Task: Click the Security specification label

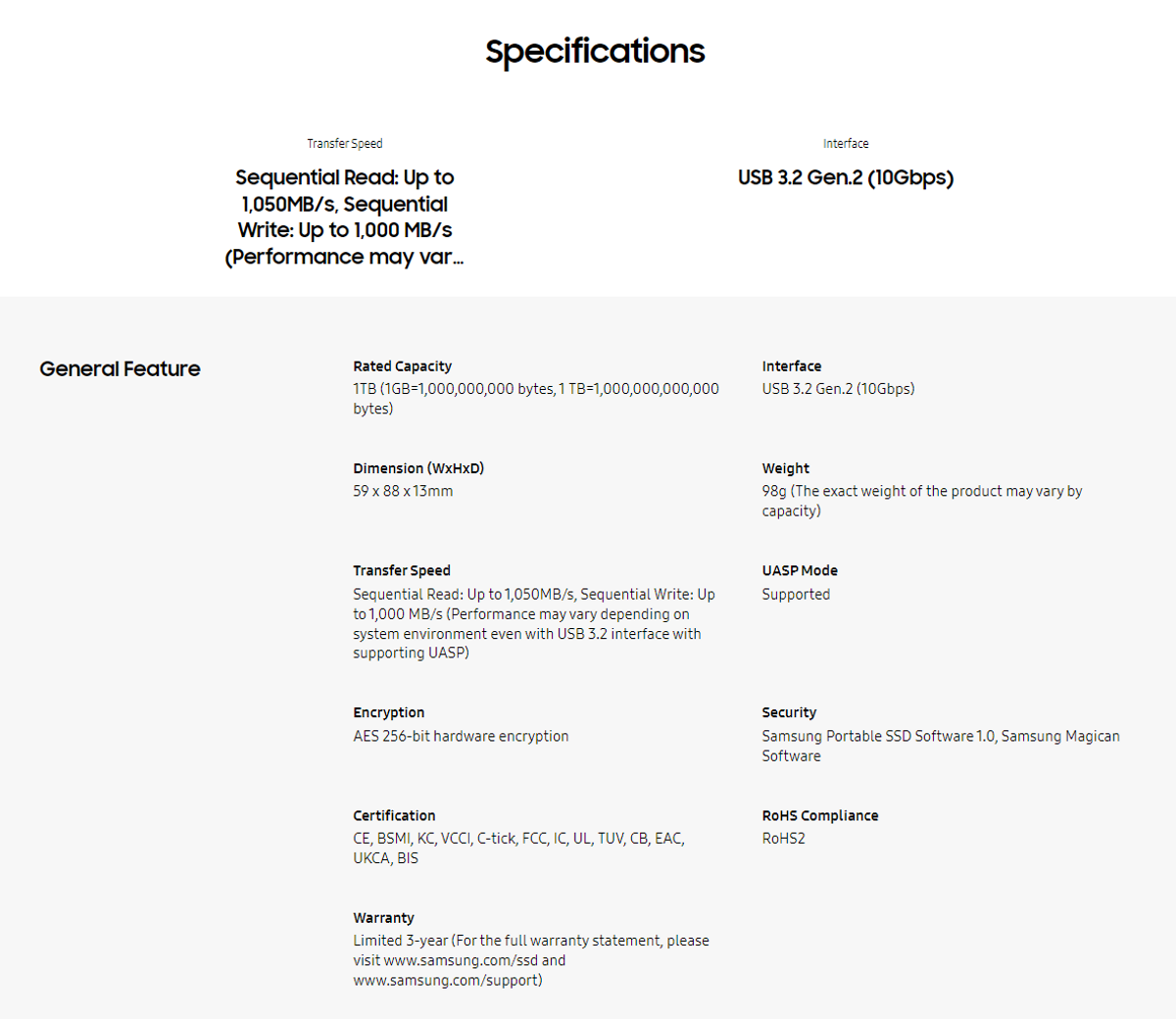Action: (789, 712)
